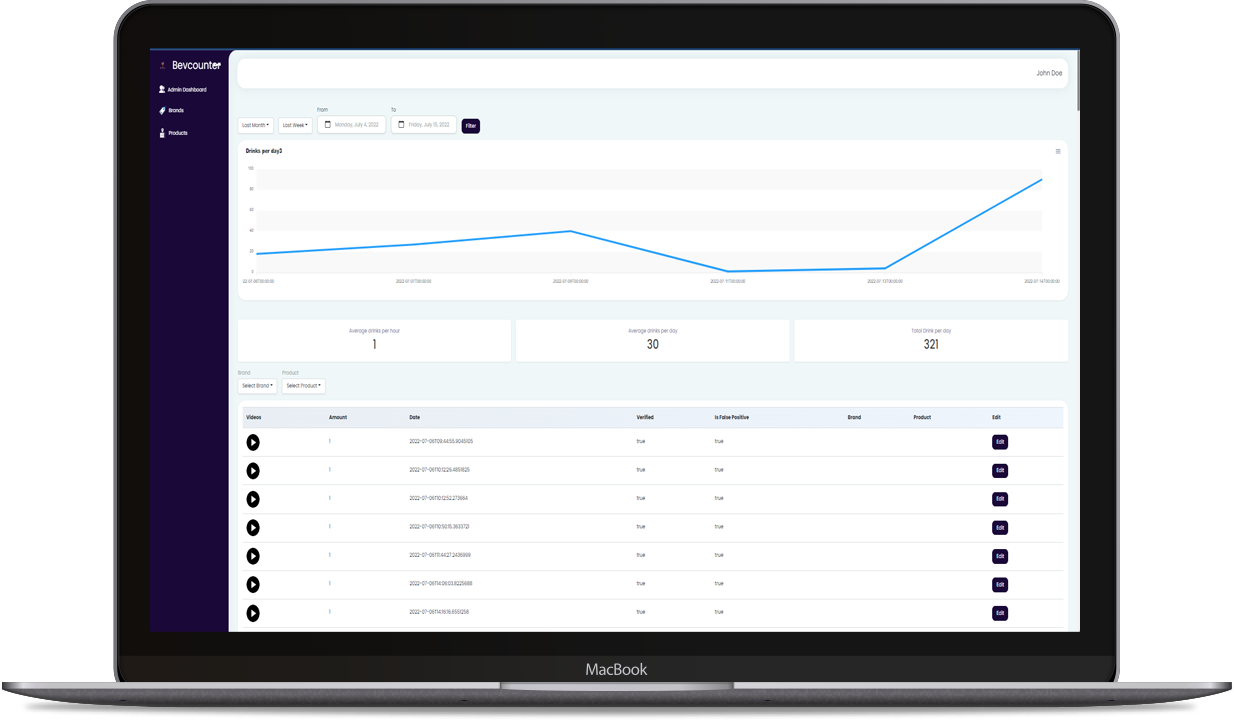The height and width of the screenshot is (720, 1234).
Task: Play the video in the first table row
Action: click(x=253, y=442)
